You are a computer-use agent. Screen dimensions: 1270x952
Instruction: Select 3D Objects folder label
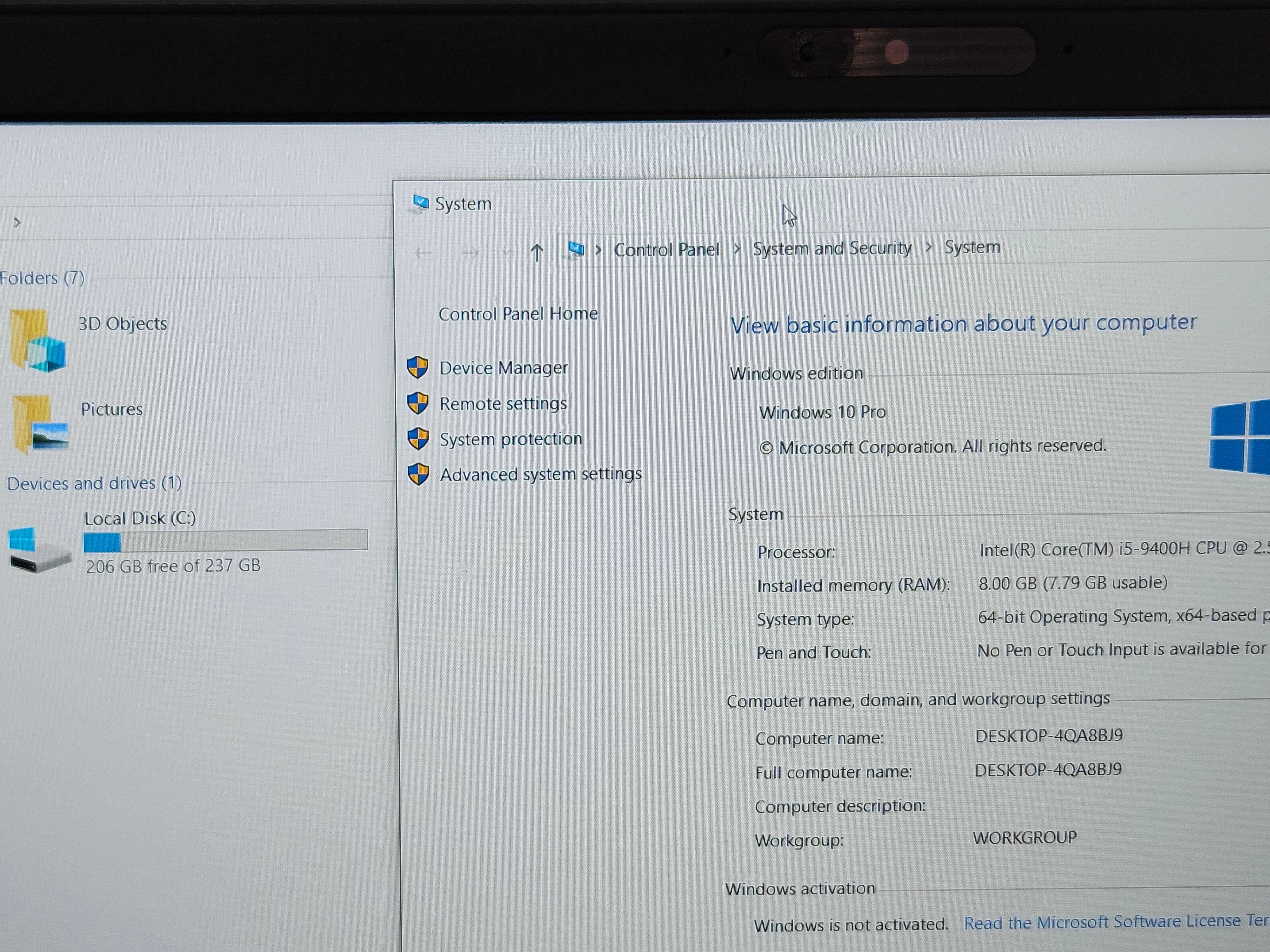pyautogui.click(x=122, y=324)
